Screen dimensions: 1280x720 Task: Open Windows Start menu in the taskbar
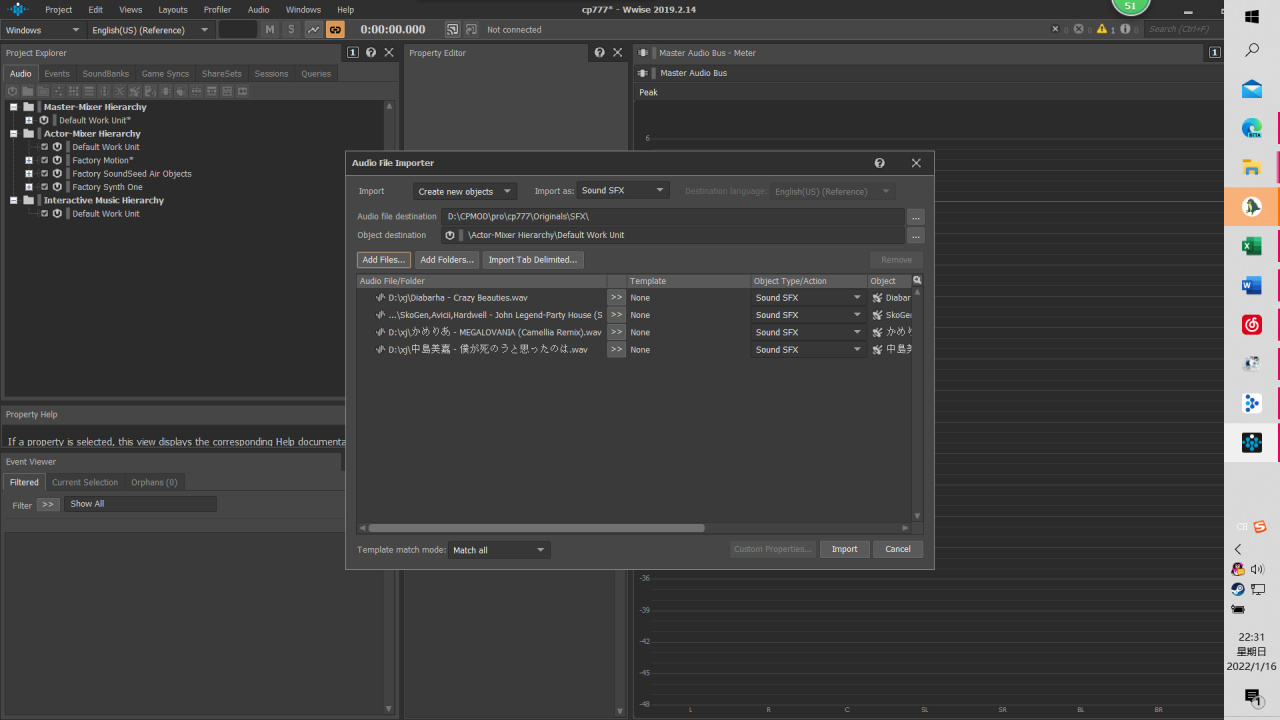[x=1252, y=16]
